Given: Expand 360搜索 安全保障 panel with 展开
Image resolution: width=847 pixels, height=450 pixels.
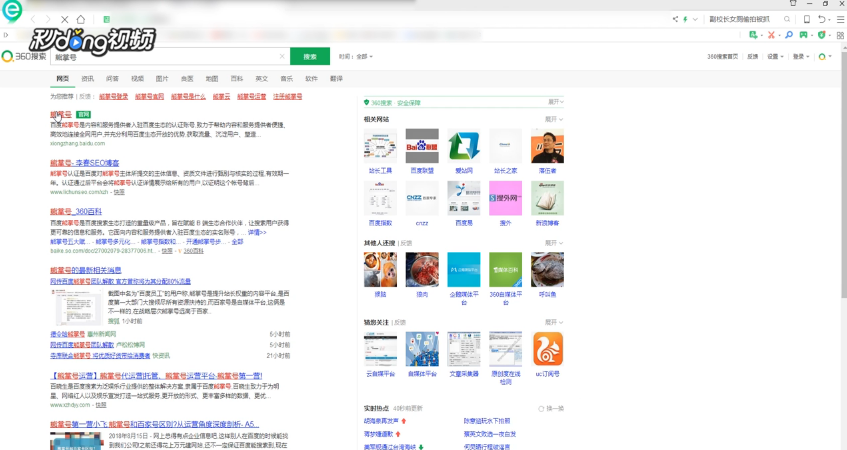Looking at the screenshot, I should (556, 102).
